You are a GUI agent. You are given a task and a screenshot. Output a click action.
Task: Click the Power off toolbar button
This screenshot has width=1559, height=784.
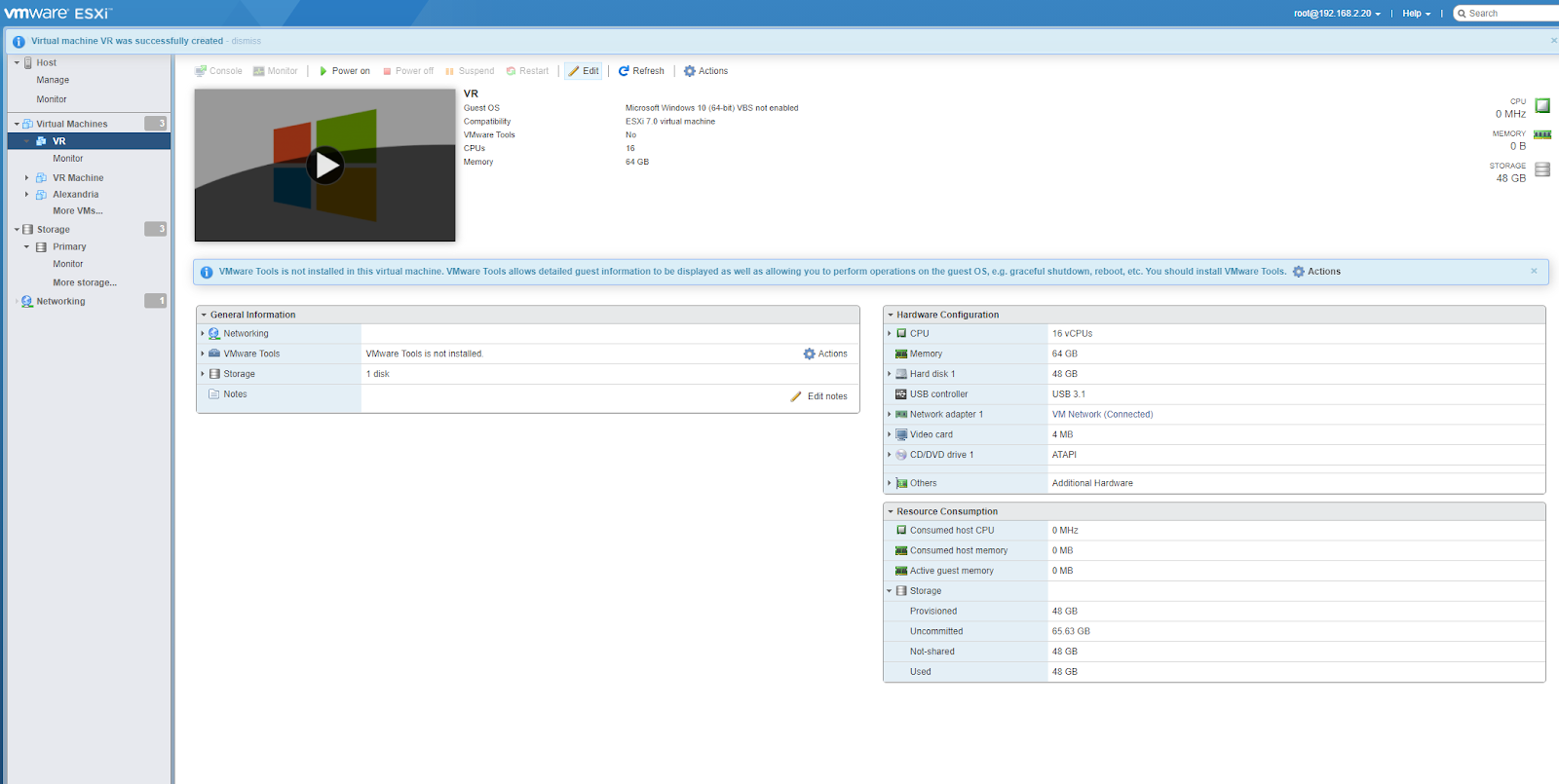click(408, 71)
